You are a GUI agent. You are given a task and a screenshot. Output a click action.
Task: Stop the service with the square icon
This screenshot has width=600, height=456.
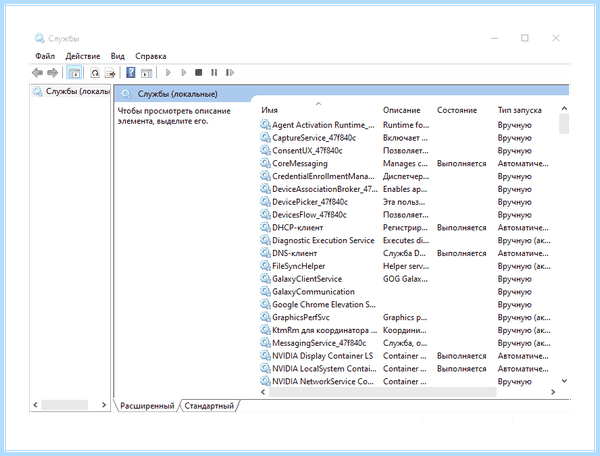click(x=199, y=72)
